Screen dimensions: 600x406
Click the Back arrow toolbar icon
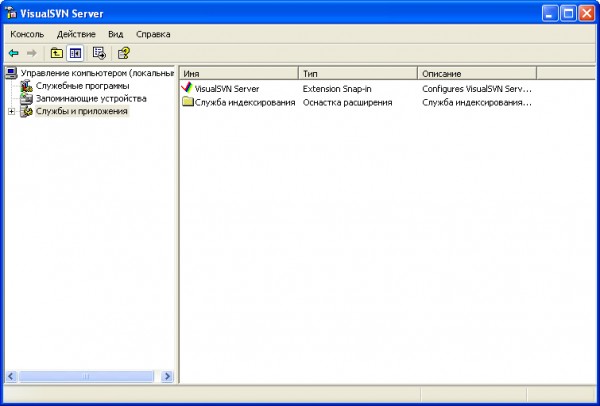click(13, 53)
